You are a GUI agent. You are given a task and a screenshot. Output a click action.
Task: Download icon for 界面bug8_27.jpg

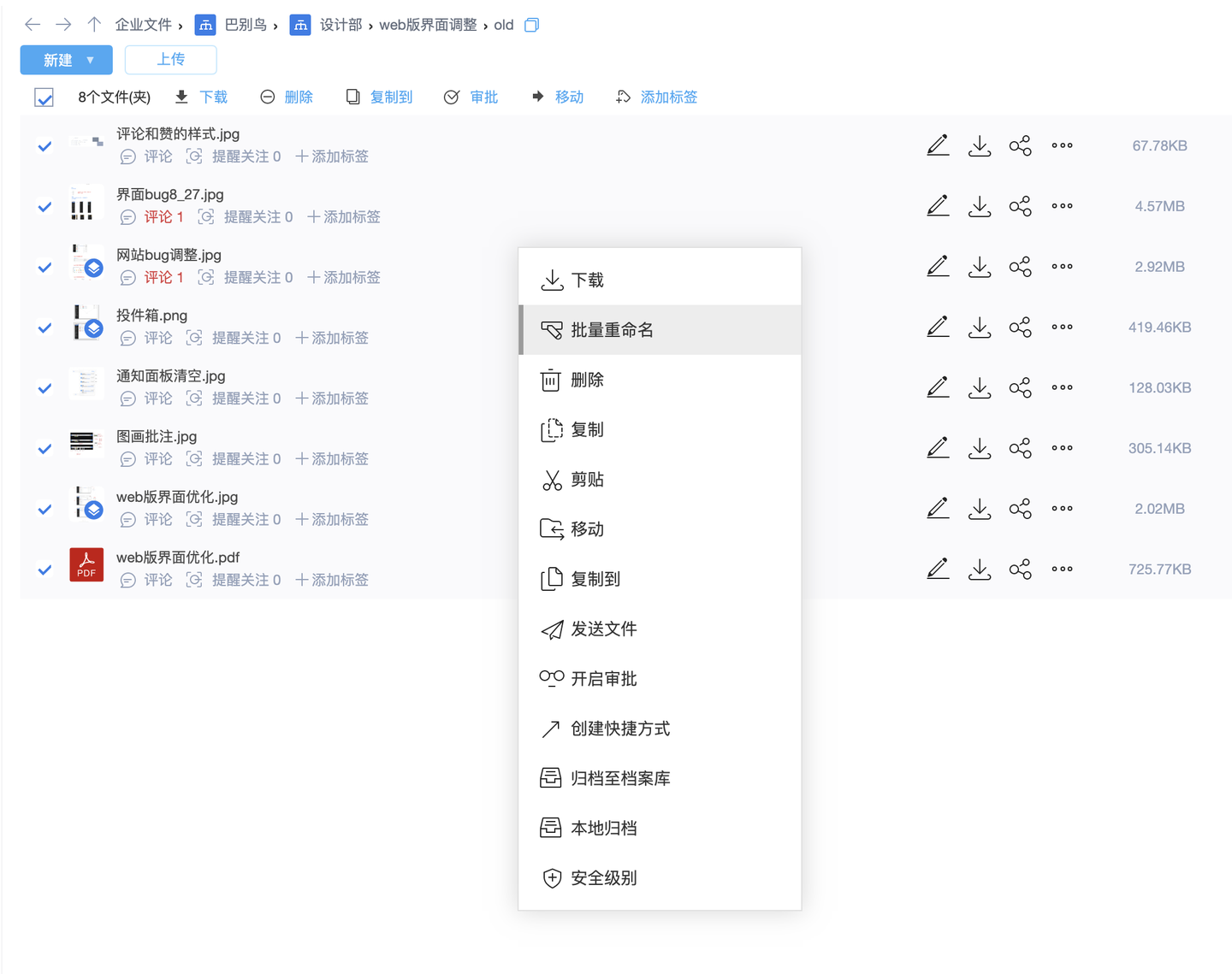click(980, 206)
